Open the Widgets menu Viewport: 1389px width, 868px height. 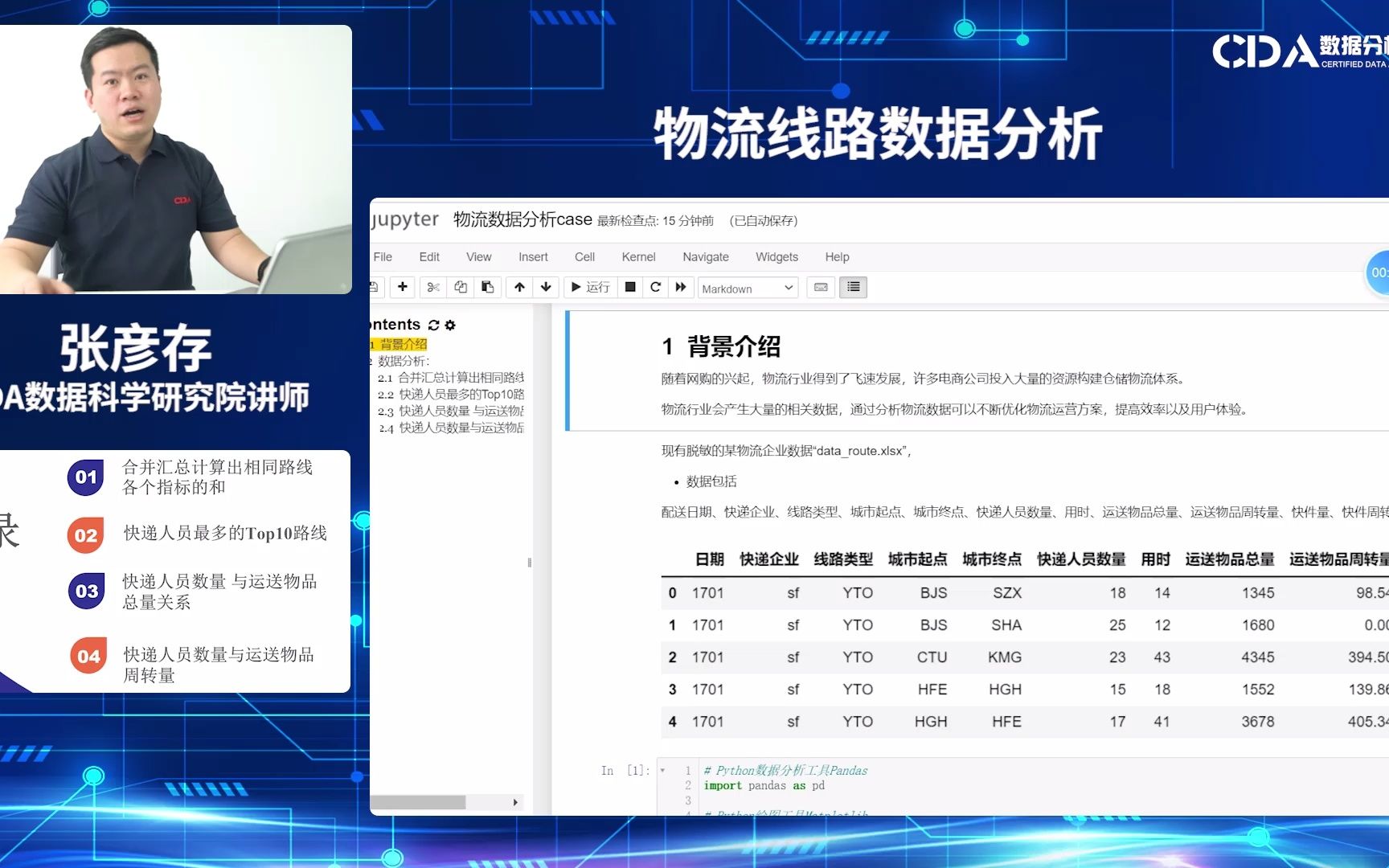(x=776, y=257)
